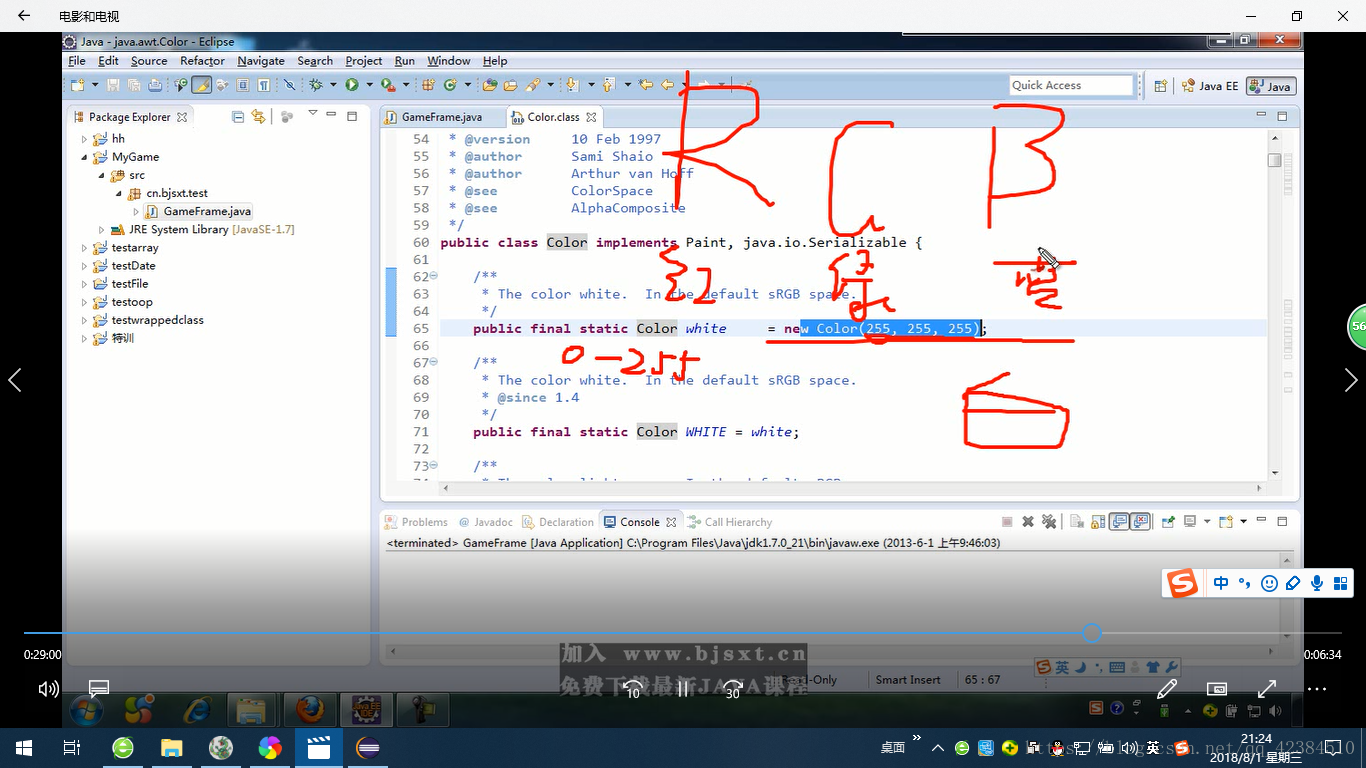Open File Explorer from the taskbar
This screenshot has width=1366, height=768.
coord(172,747)
